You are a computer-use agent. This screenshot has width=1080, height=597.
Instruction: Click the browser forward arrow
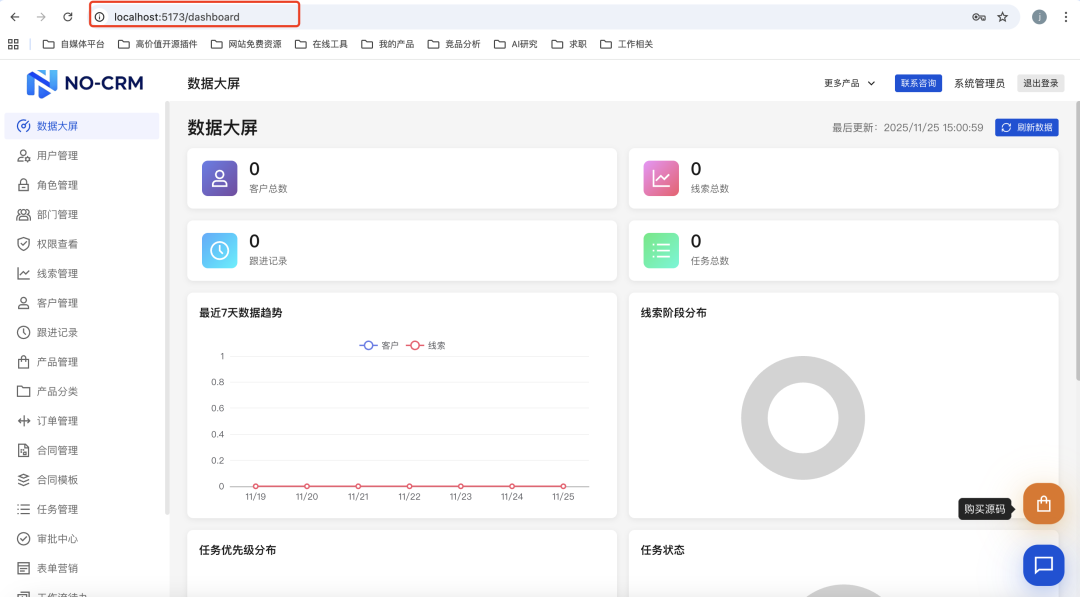41,17
